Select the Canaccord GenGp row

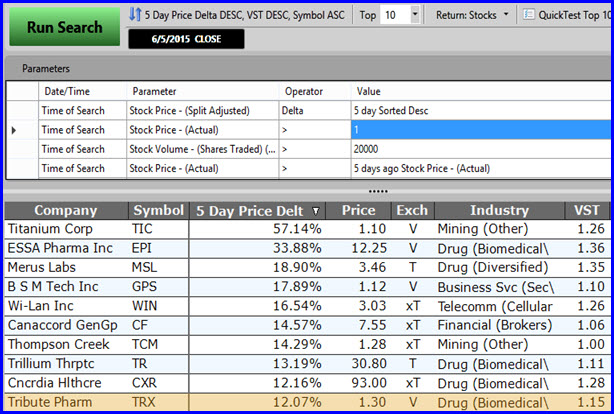pyautogui.click(x=307, y=325)
